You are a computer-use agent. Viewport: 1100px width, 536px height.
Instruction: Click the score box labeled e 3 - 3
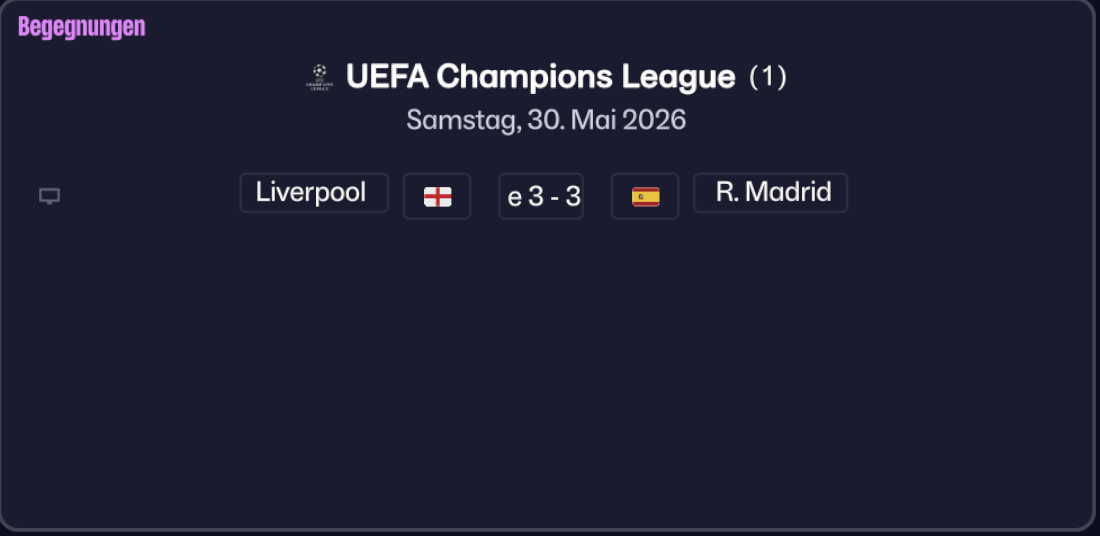click(541, 196)
